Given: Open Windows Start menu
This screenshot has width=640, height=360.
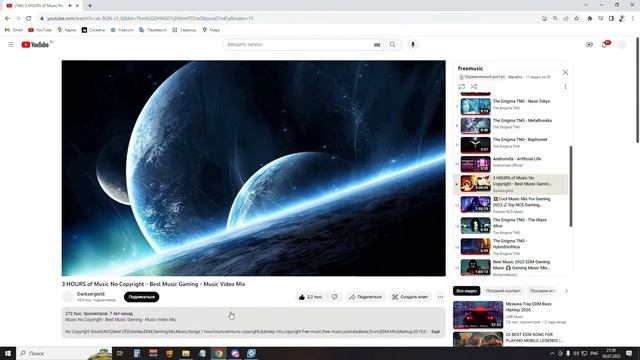Looking at the screenshot, I should coord(8,353).
